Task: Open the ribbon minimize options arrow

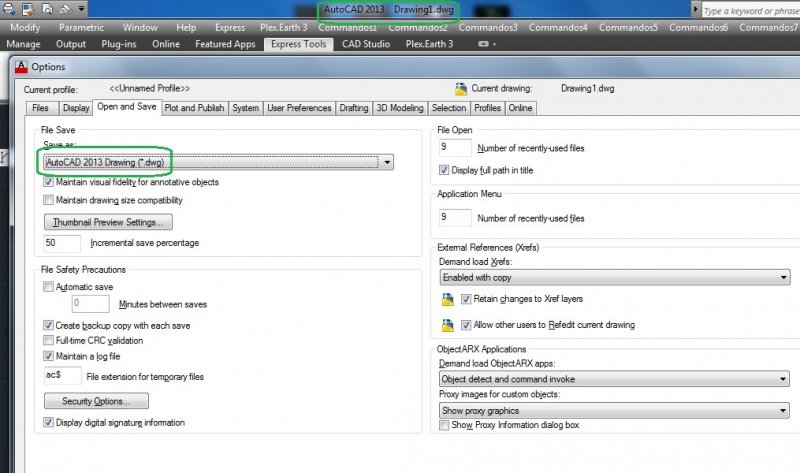Action: (494, 44)
